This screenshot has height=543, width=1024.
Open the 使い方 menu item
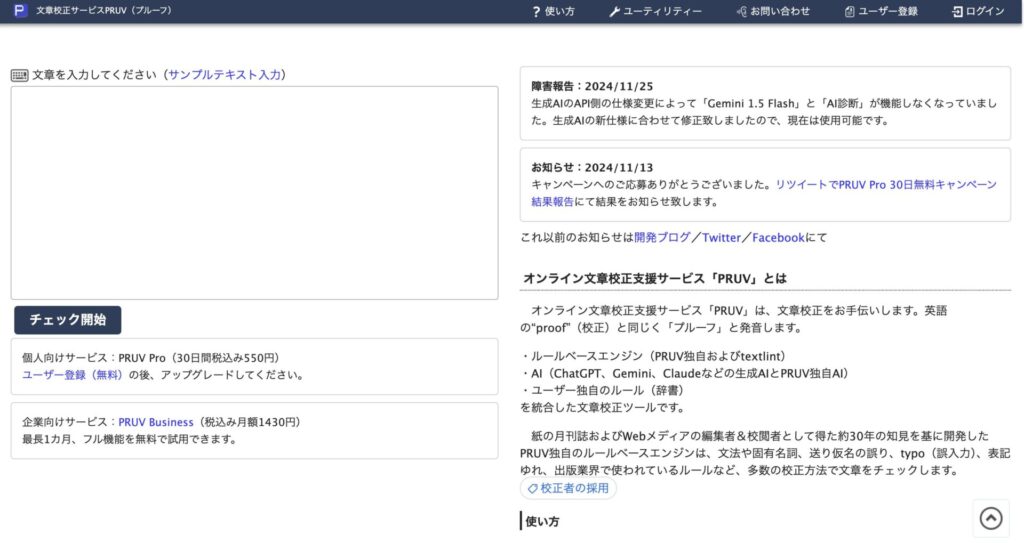tap(553, 12)
